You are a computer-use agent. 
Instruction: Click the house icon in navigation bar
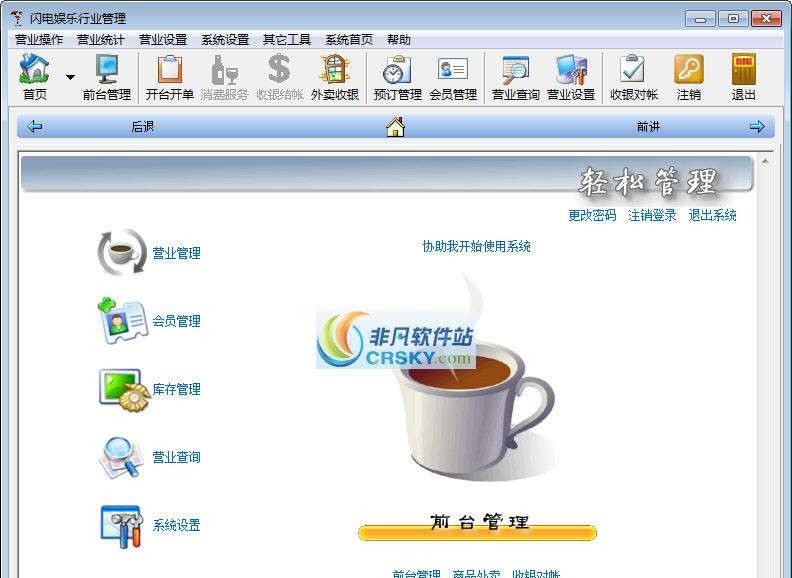[395, 126]
